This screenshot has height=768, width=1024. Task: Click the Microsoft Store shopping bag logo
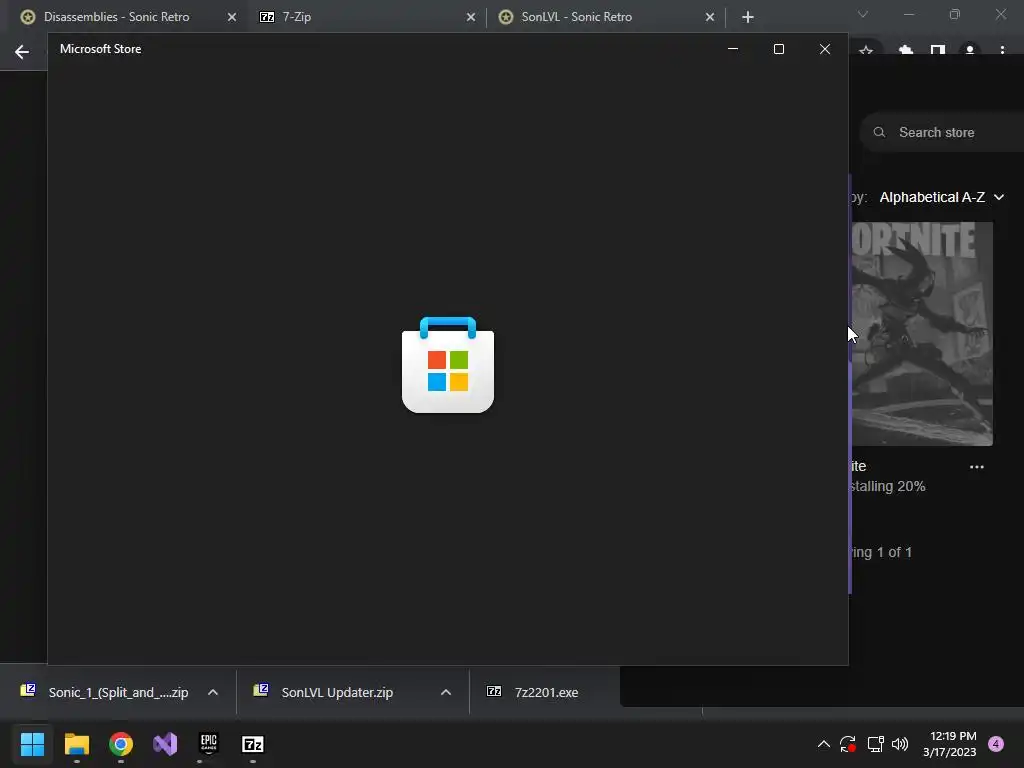click(448, 364)
